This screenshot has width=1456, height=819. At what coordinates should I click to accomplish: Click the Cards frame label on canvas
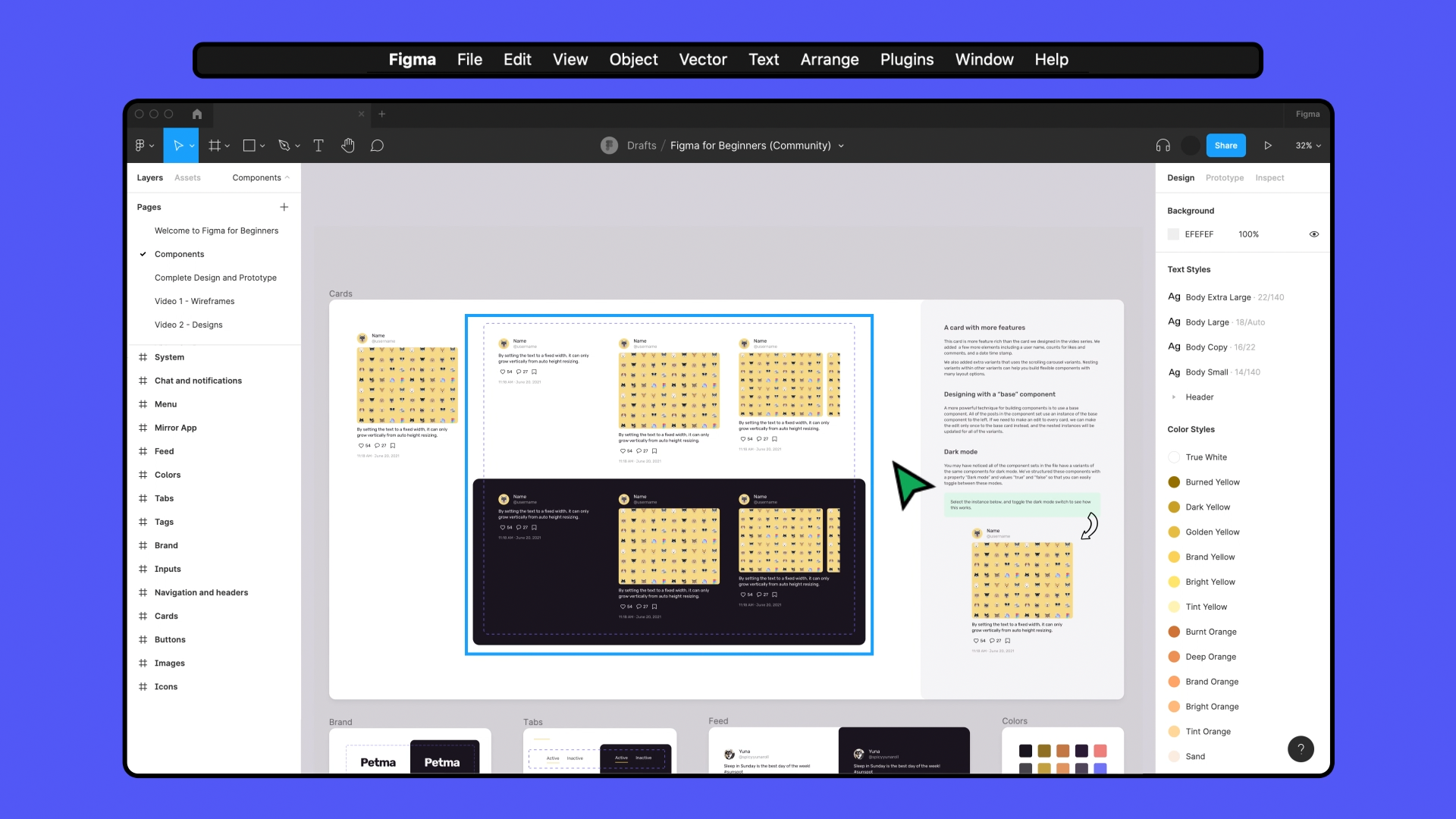340,293
